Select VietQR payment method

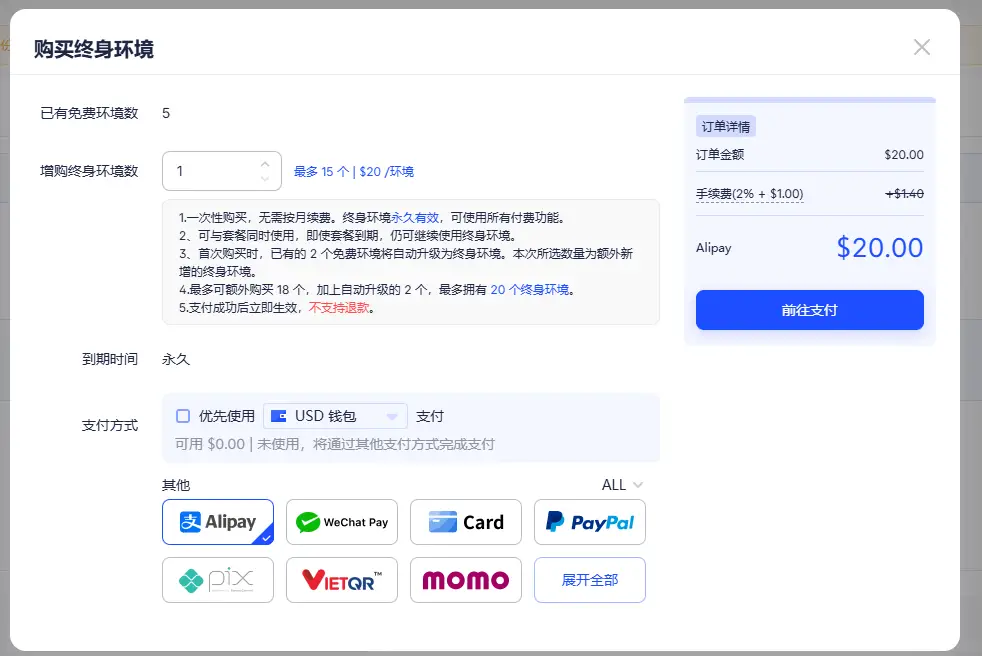342,580
